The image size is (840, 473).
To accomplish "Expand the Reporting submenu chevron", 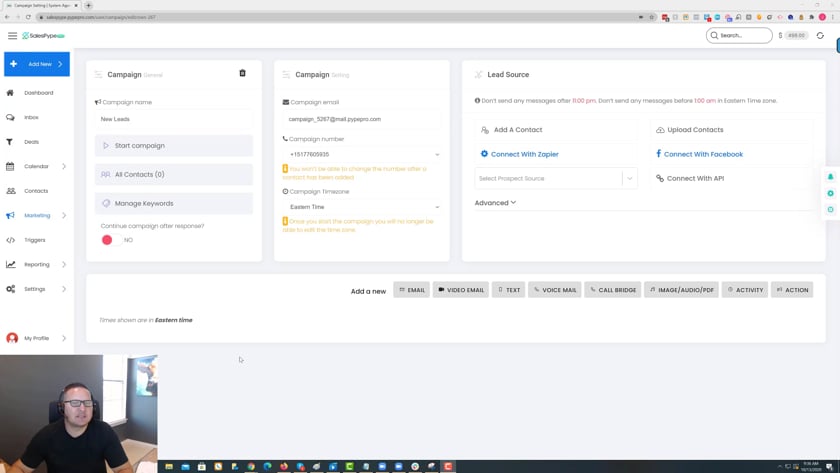I will click(x=64, y=265).
